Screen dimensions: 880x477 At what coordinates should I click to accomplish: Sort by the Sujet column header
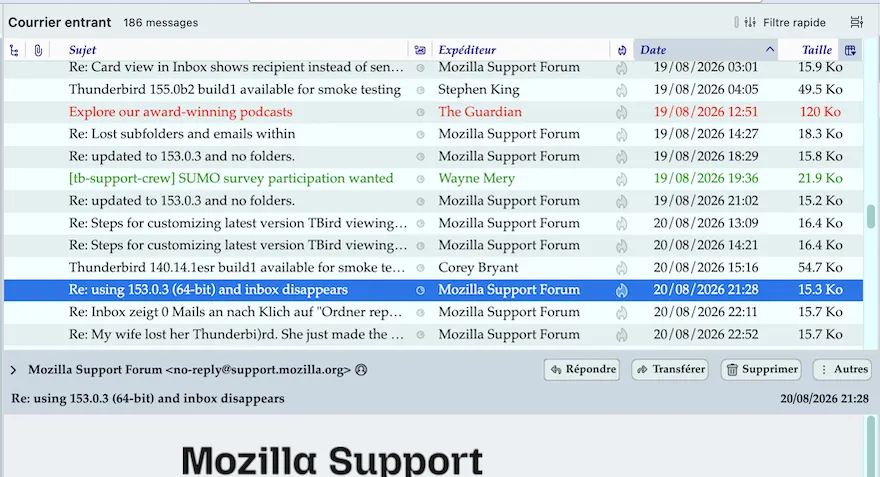click(x=82, y=50)
